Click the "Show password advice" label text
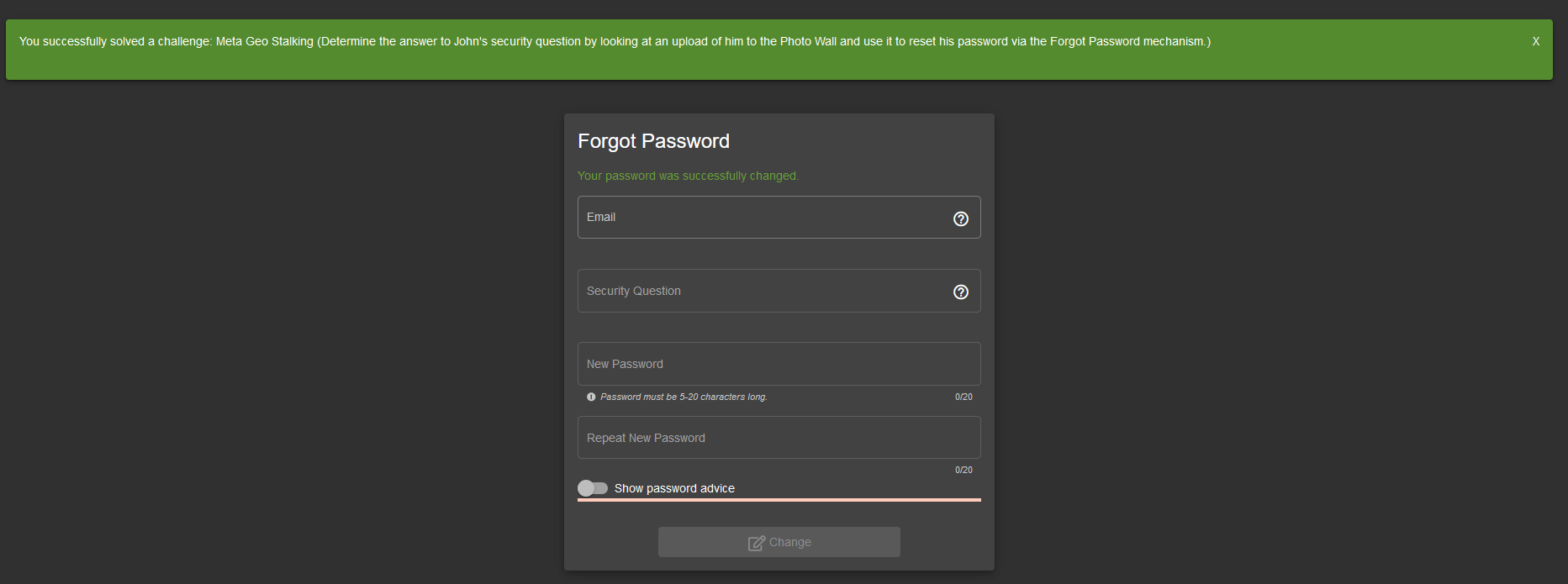 [674, 488]
